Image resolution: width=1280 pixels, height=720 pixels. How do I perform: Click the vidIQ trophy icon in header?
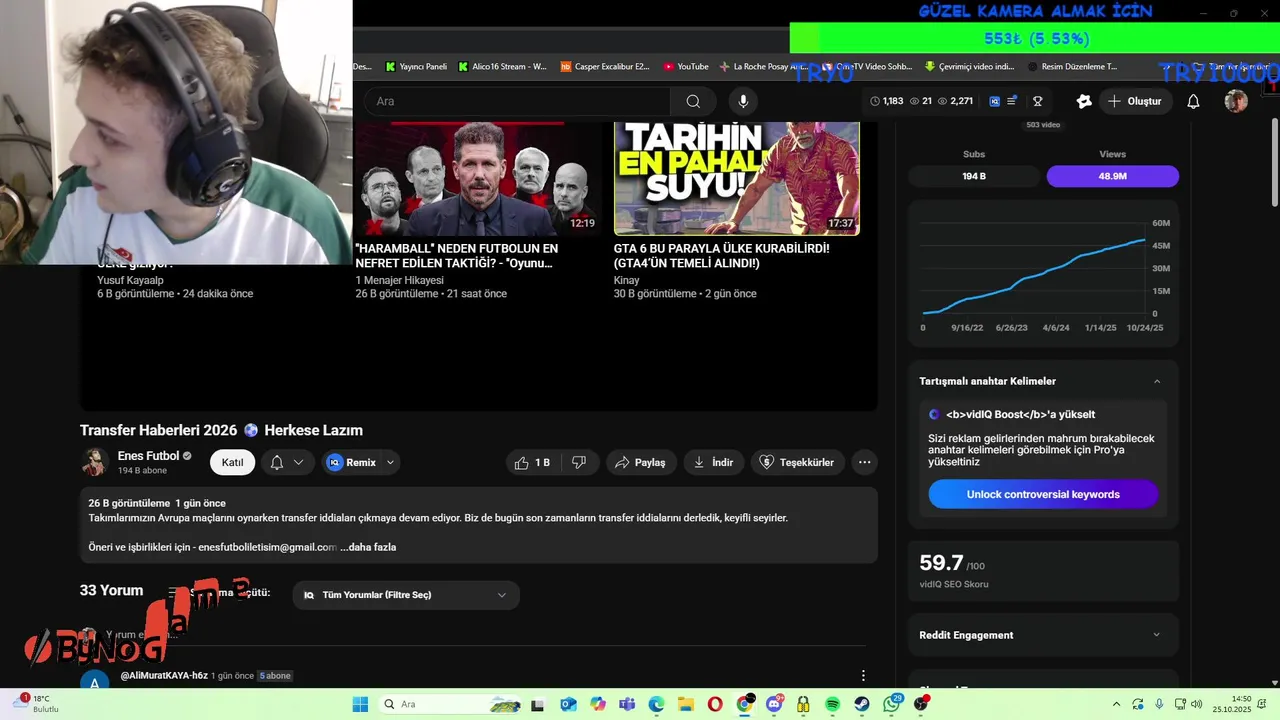[x=1038, y=101]
